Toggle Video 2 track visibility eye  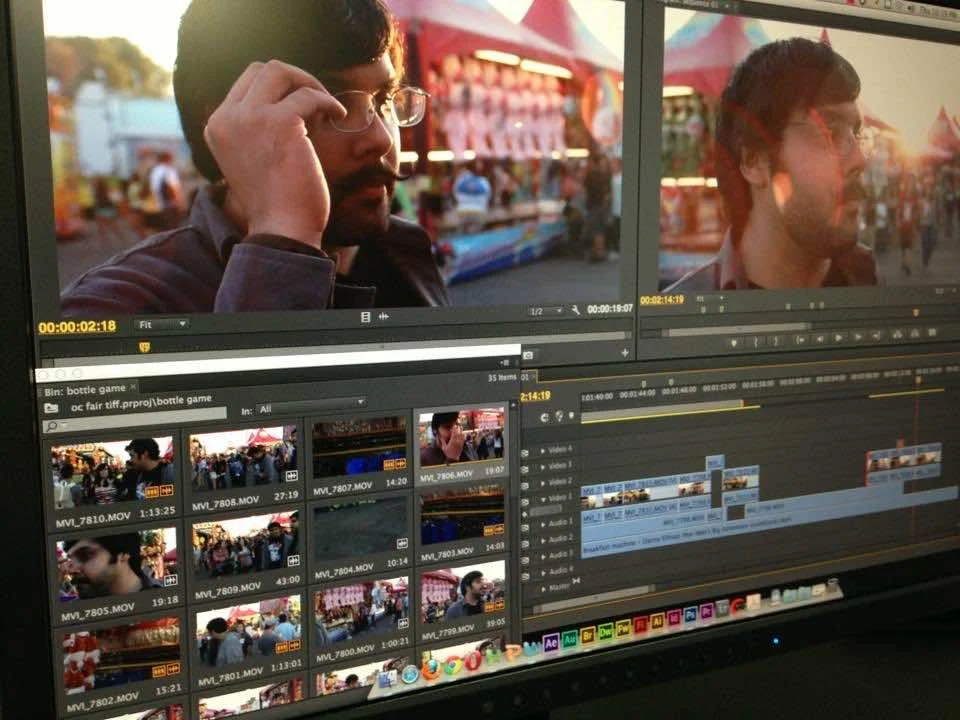524,486
